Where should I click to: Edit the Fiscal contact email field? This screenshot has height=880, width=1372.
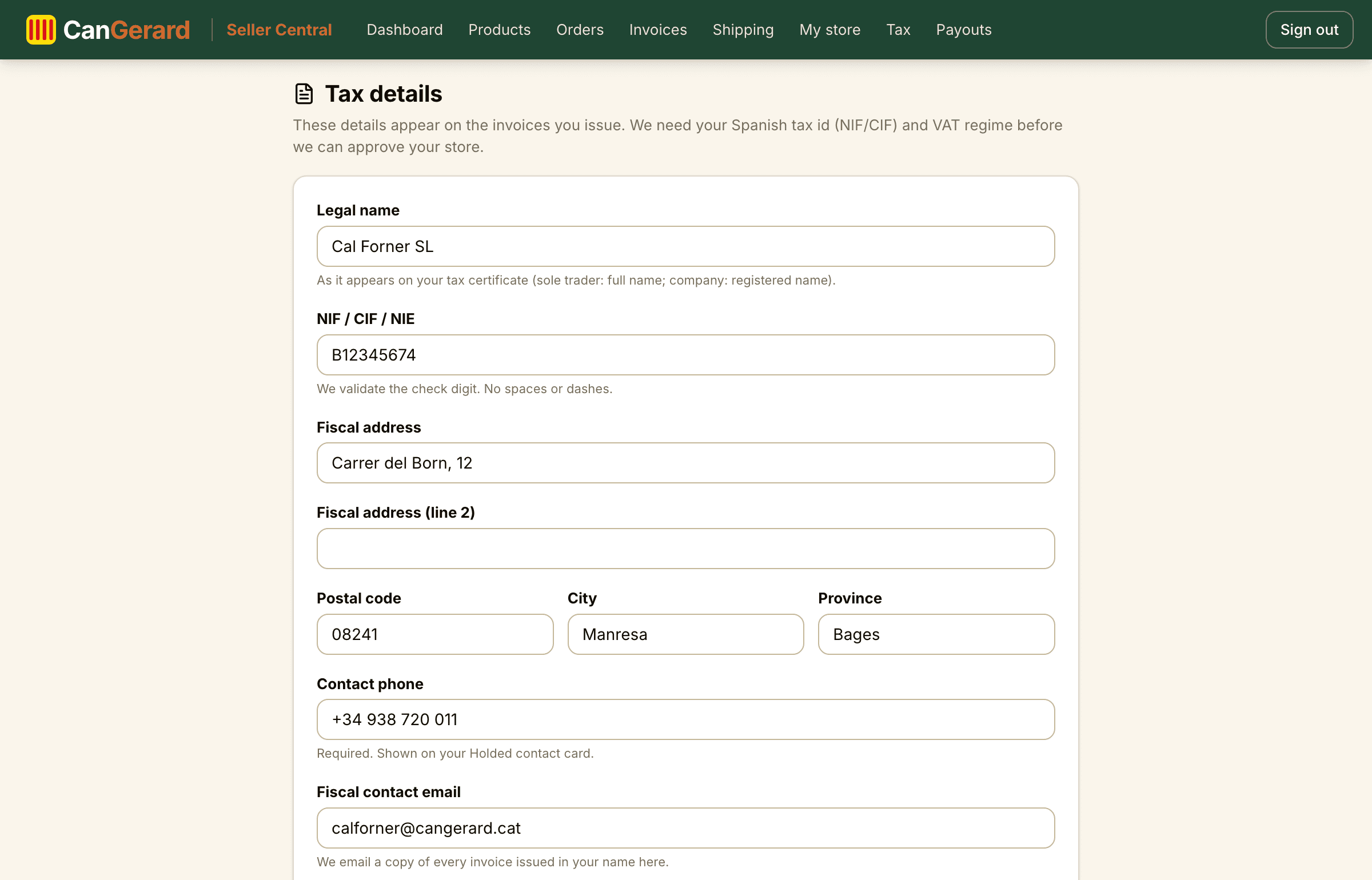[685, 828]
